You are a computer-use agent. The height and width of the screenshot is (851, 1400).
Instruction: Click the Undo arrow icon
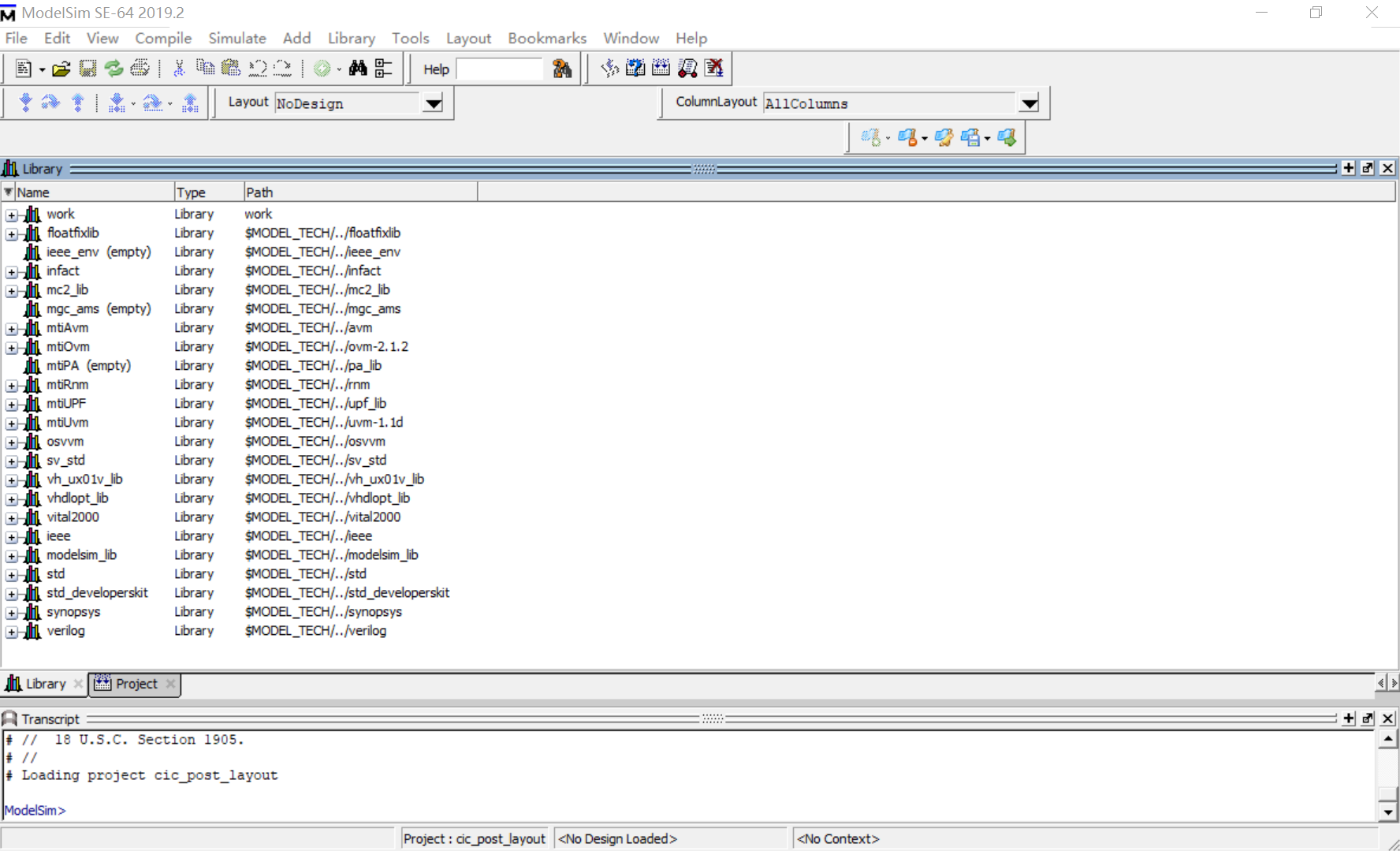[x=257, y=69]
